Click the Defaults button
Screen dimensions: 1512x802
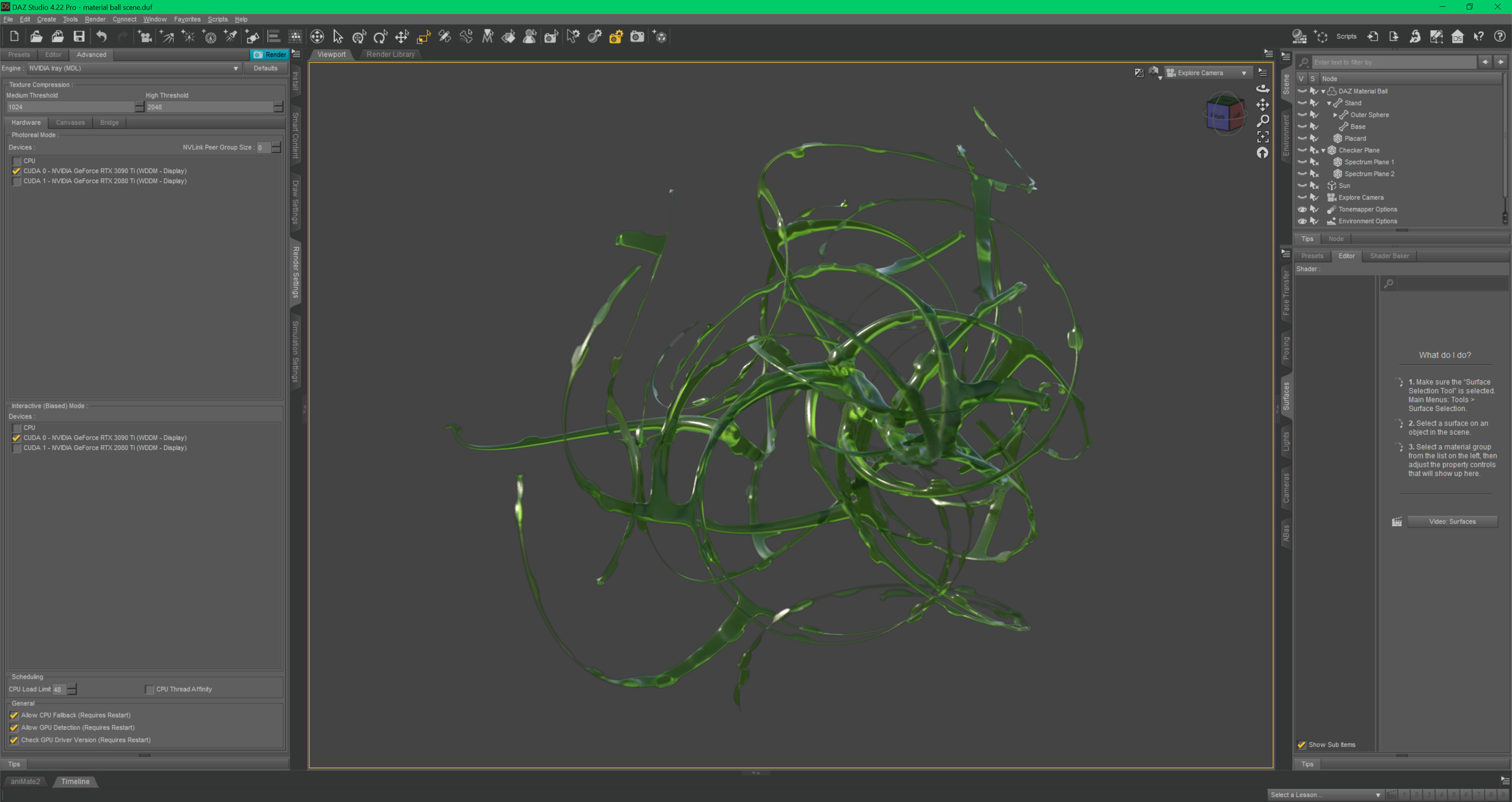pos(265,68)
